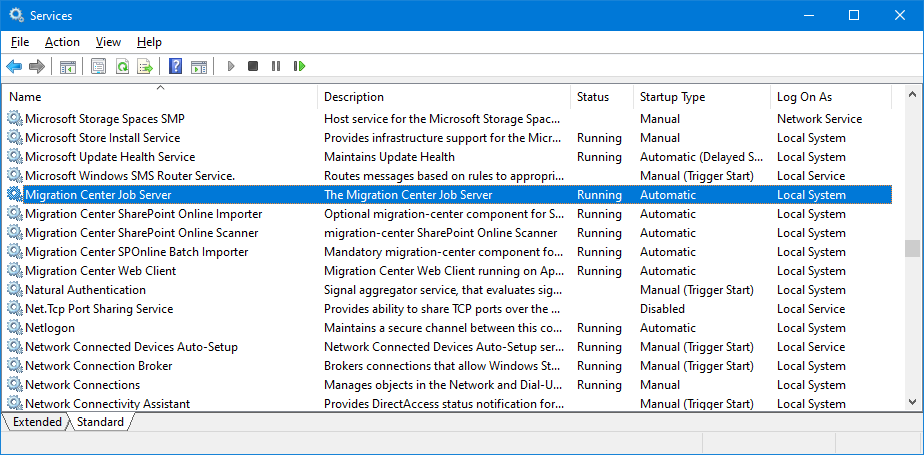Image resolution: width=924 pixels, height=455 pixels.
Task: Click the scrollbar down arrow
Action: (x=912, y=402)
